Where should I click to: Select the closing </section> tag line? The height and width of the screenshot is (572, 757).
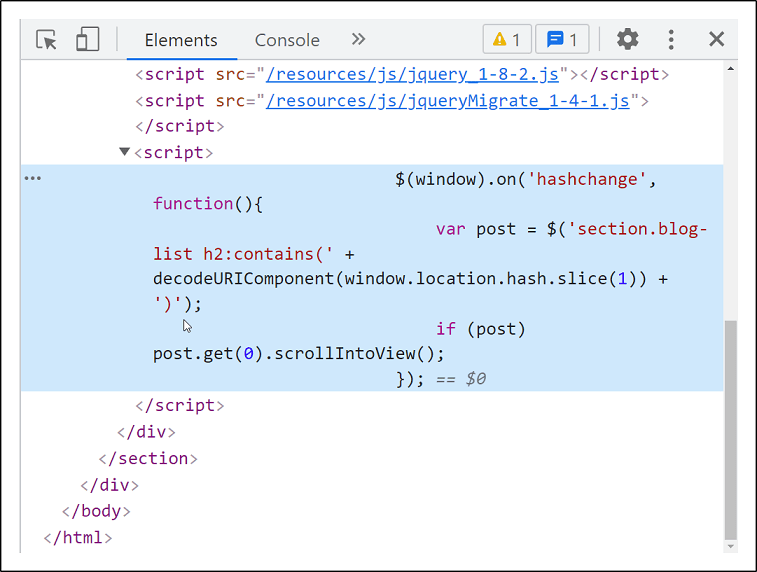coord(148,459)
